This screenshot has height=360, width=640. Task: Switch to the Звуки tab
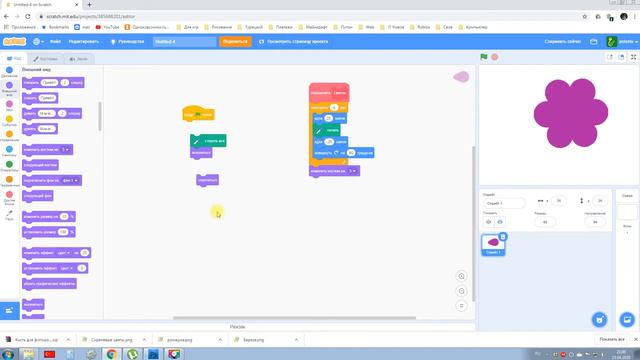[x=79, y=59]
